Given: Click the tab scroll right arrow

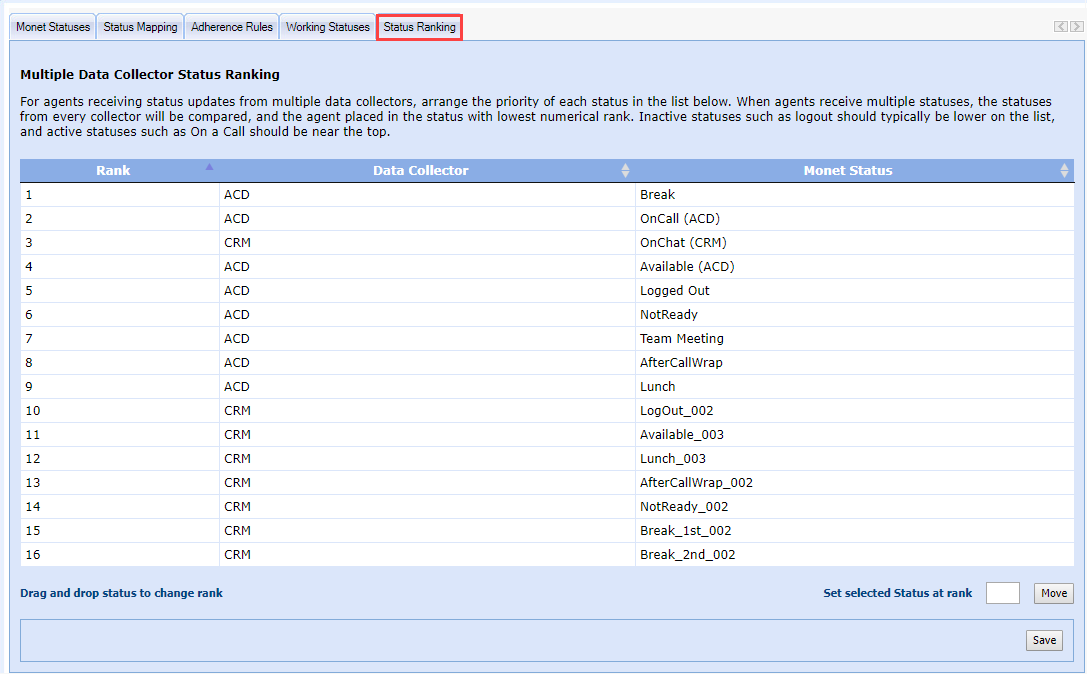Looking at the screenshot, I should tap(1076, 27).
